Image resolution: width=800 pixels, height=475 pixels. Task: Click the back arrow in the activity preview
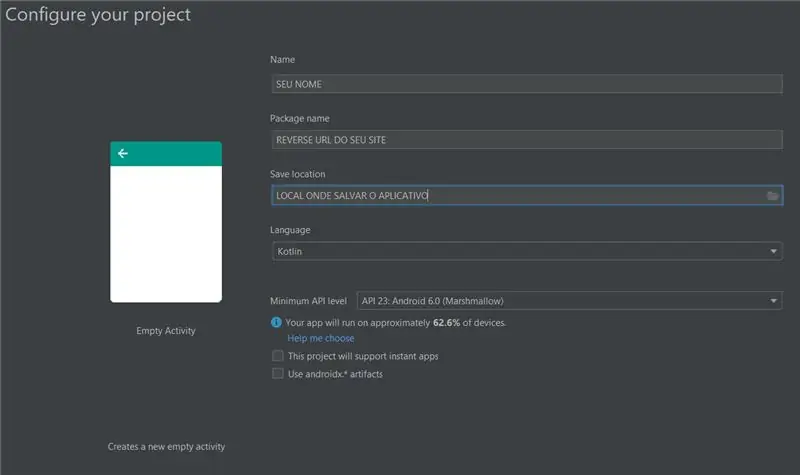pyautogui.click(x=122, y=153)
